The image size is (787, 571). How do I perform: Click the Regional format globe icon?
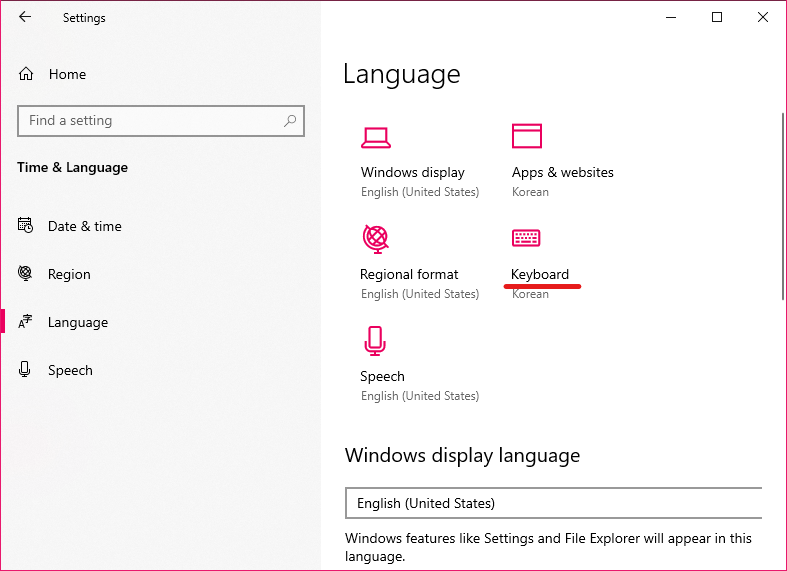point(375,238)
